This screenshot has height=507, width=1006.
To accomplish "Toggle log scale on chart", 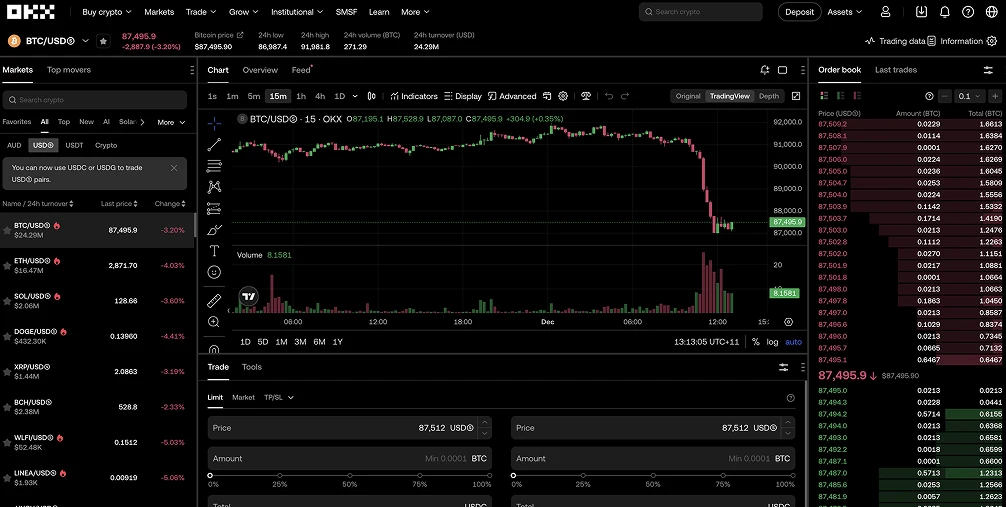I will [772, 342].
